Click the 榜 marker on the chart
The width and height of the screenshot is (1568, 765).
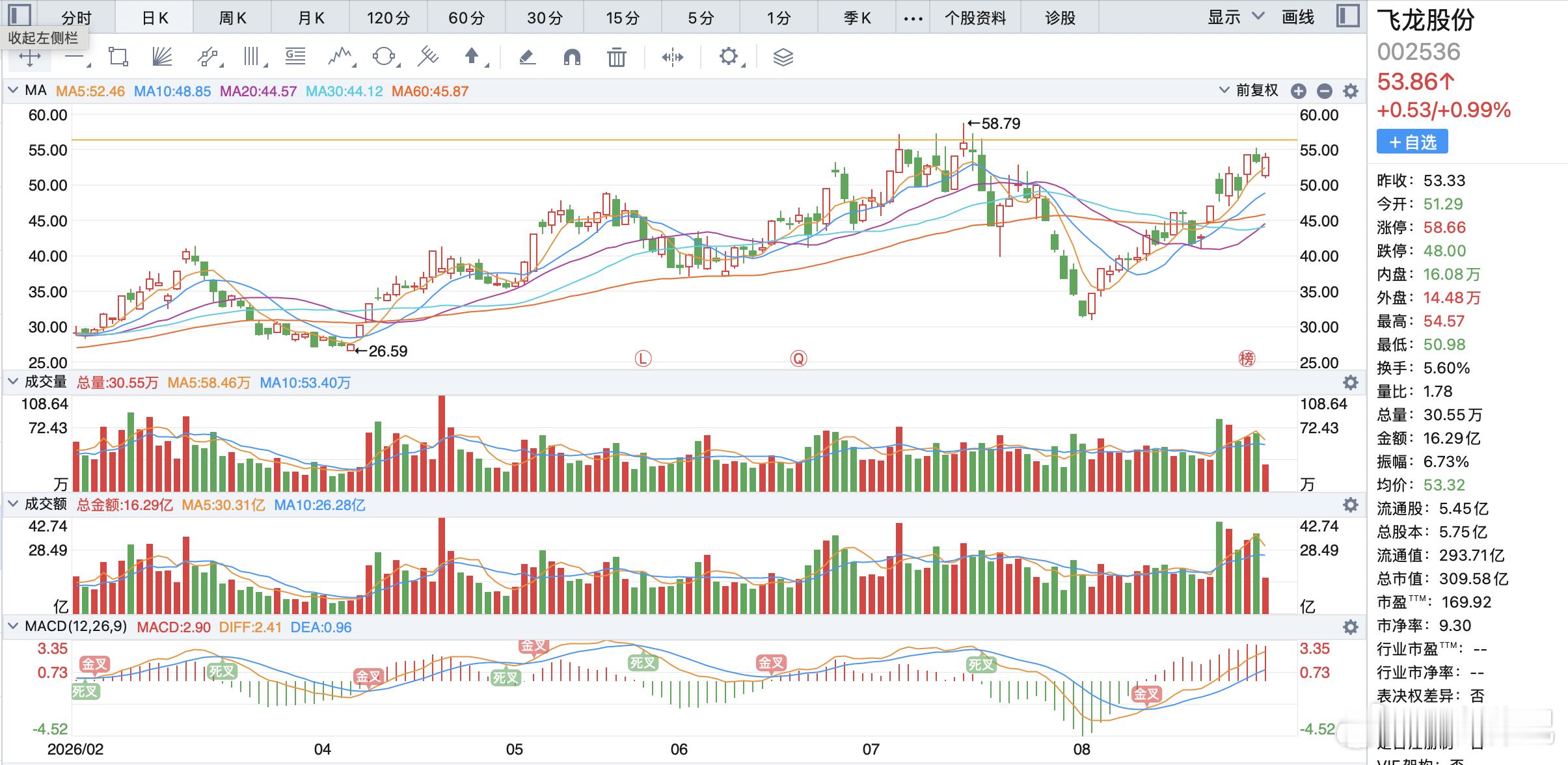(x=1247, y=358)
